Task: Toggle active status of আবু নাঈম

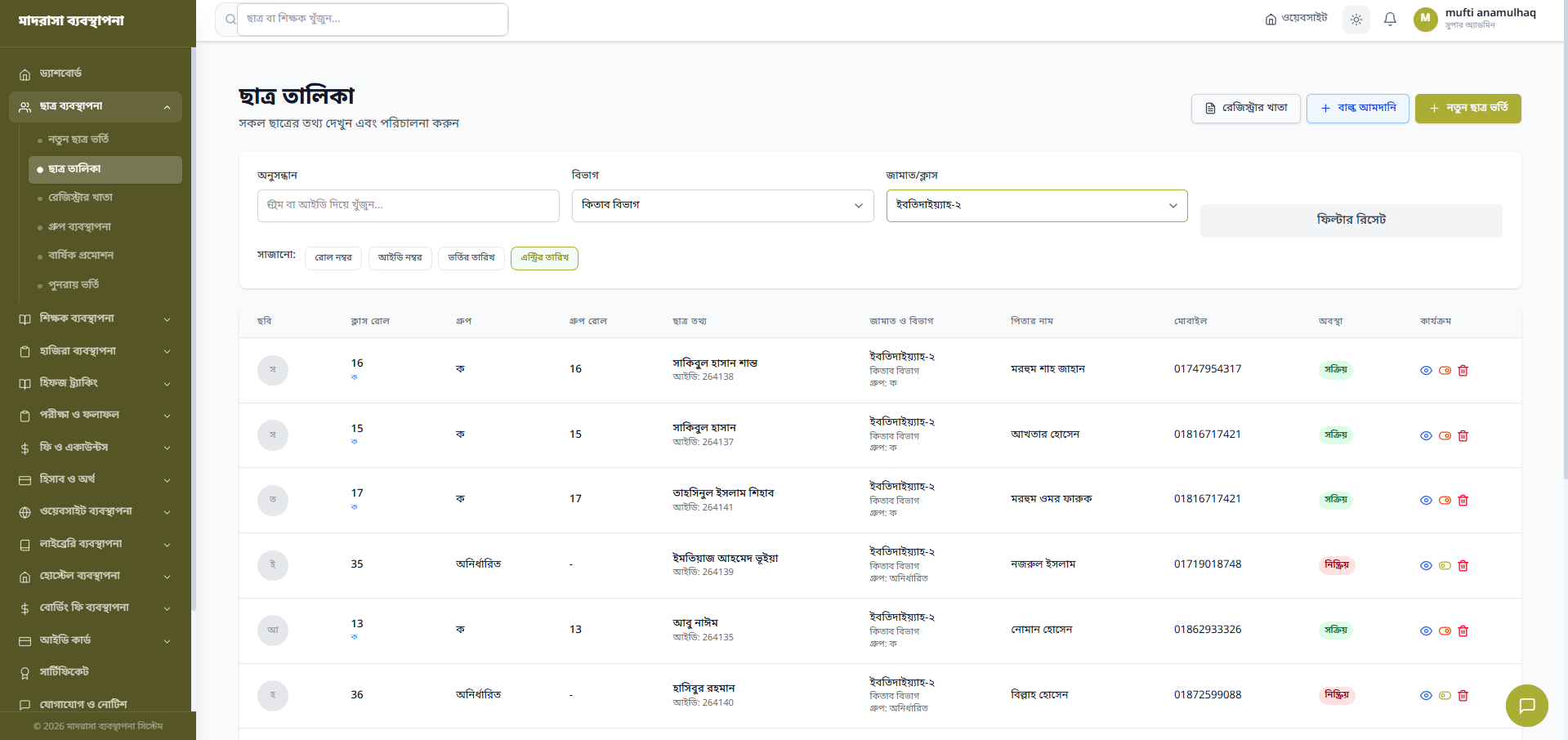Action: (1445, 631)
